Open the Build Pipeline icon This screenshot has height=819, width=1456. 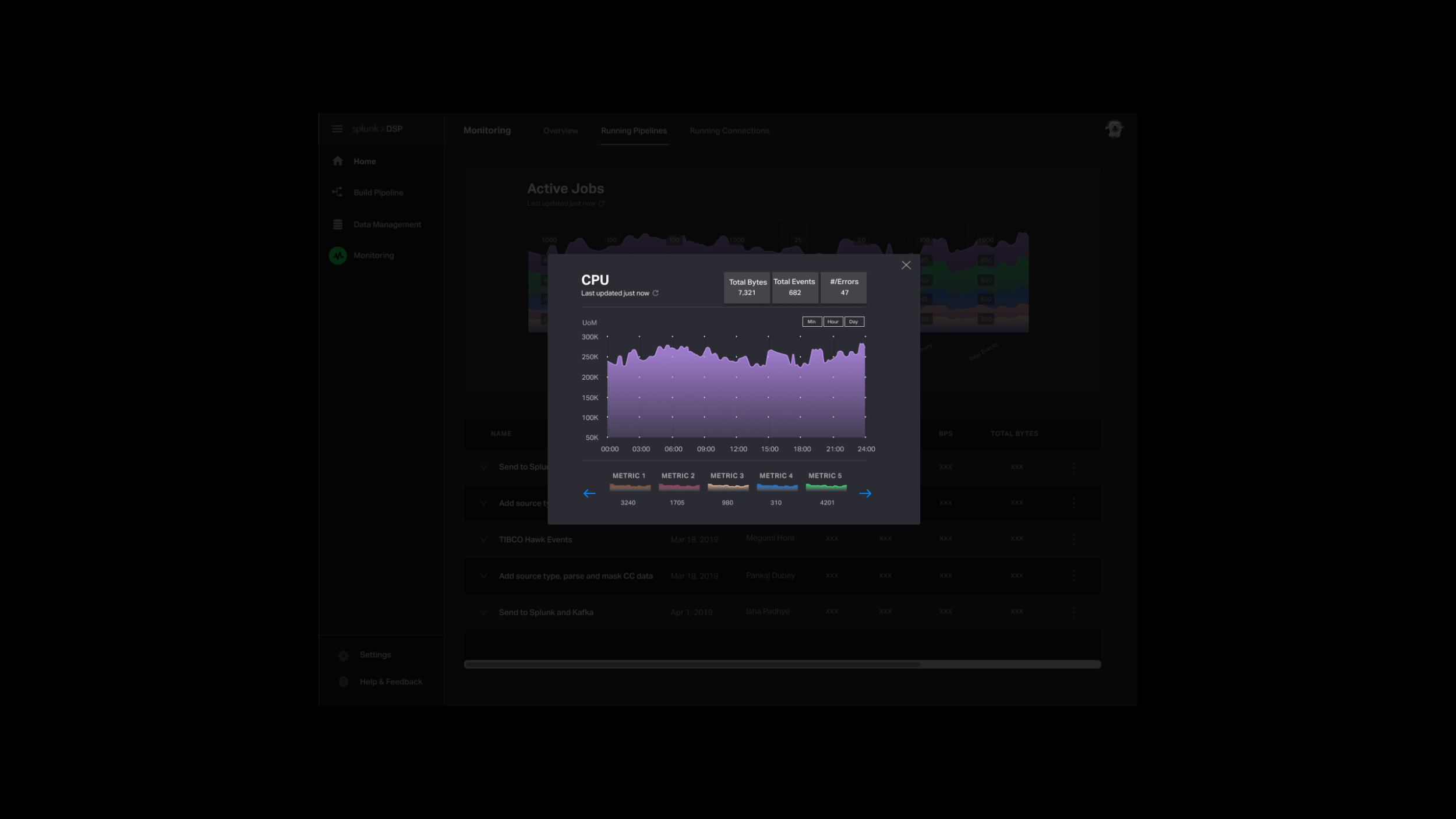point(337,192)
